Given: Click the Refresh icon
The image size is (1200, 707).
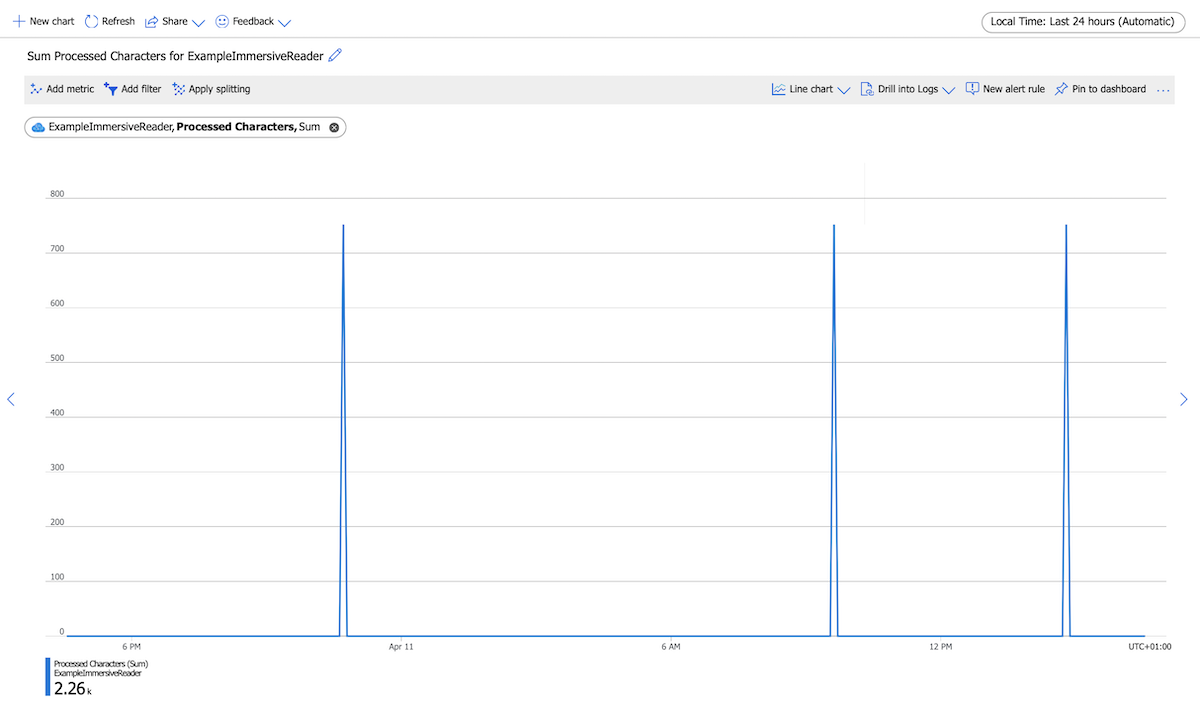Looking at the screenshot, I should click(x=91, y=21).
